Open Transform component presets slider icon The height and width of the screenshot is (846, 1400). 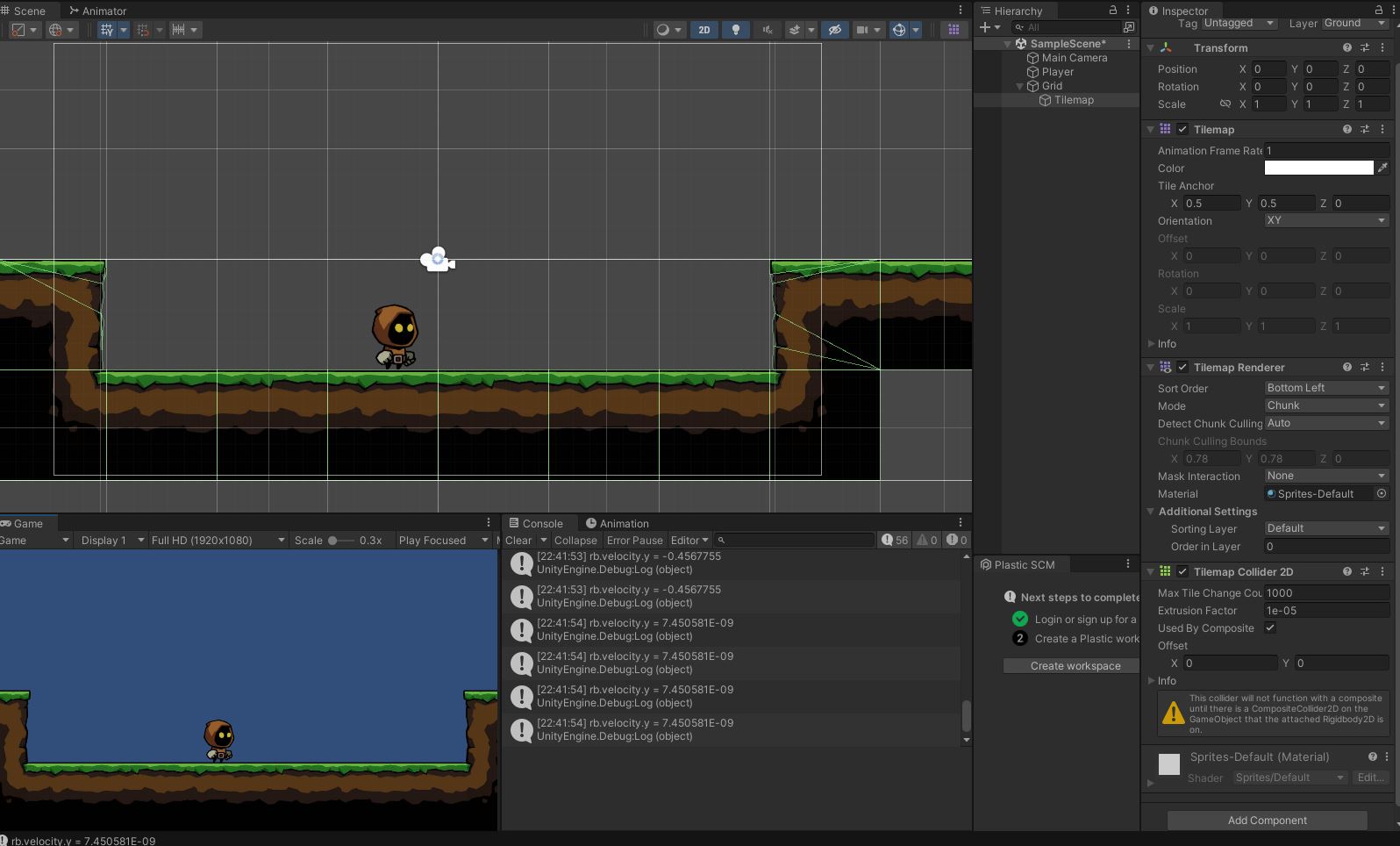1365,48
